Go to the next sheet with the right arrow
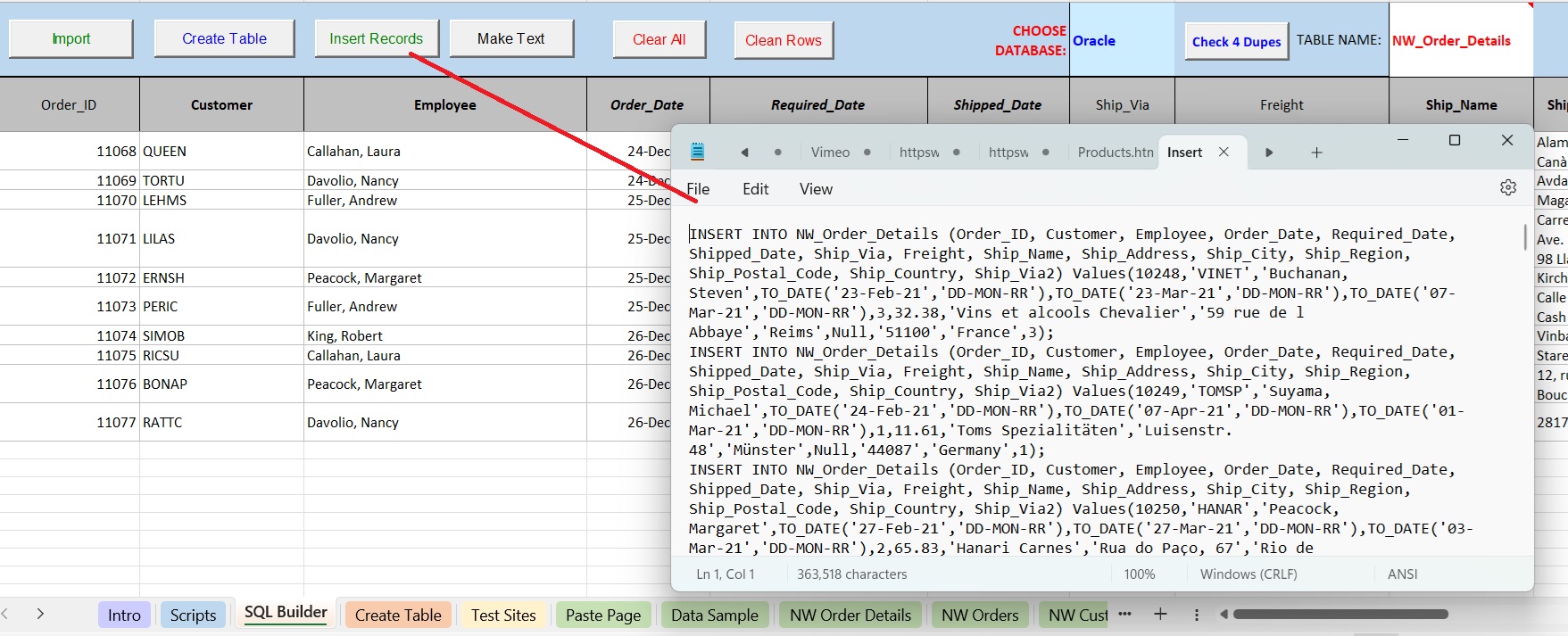 pyautogui.click(x=40, y=614)
